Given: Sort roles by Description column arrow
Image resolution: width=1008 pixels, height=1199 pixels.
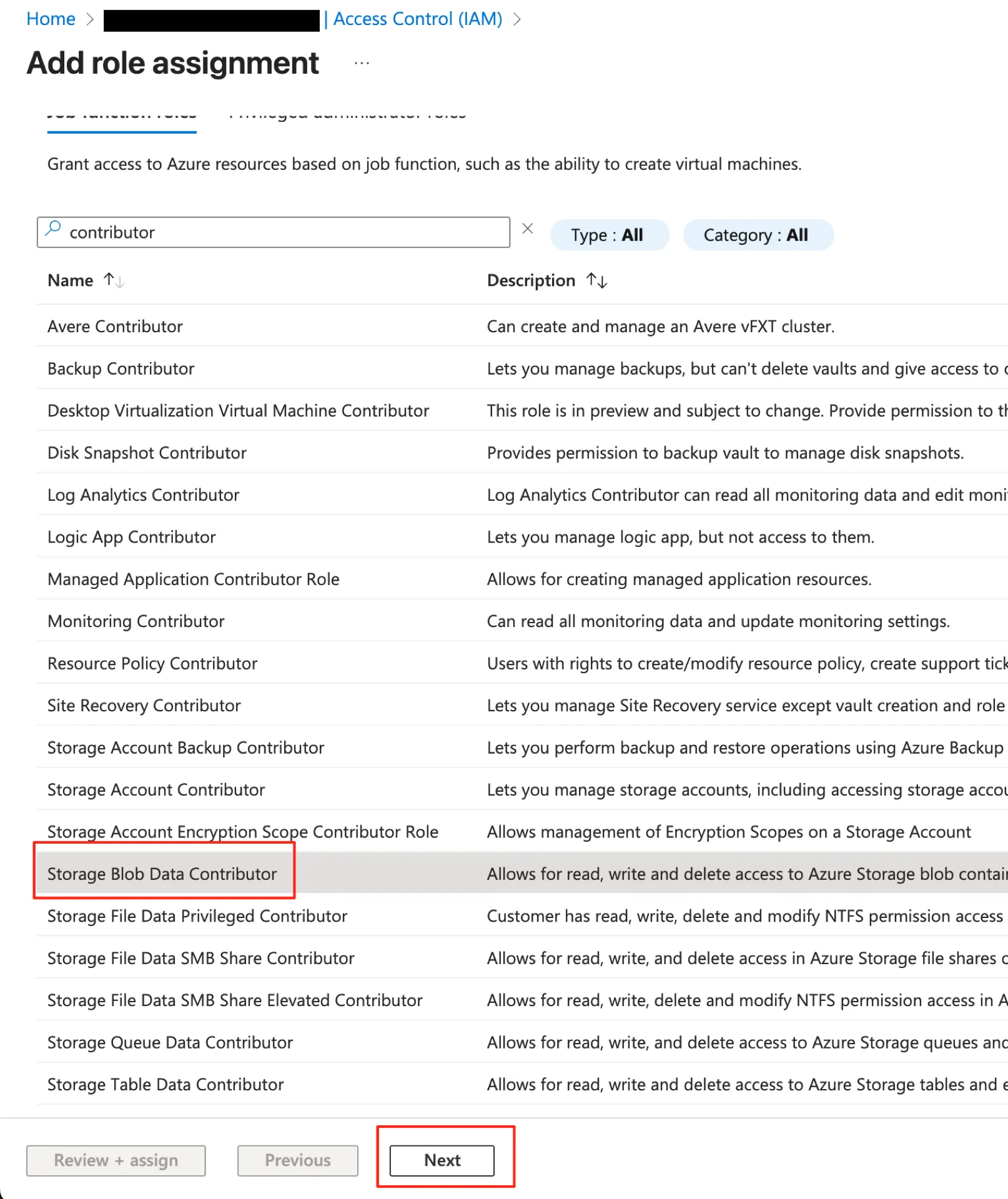Looking at the screenshot, I should click(x=597, y=280).
